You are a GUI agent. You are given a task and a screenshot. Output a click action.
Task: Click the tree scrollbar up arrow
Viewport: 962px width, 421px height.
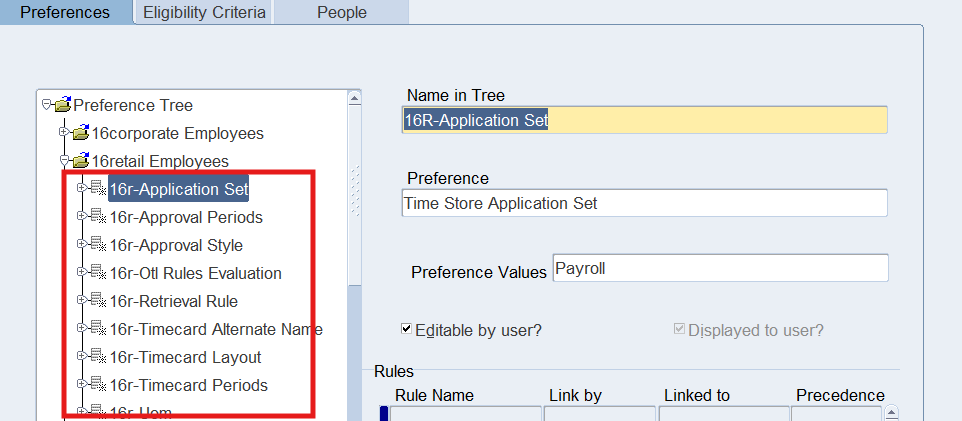354,98
